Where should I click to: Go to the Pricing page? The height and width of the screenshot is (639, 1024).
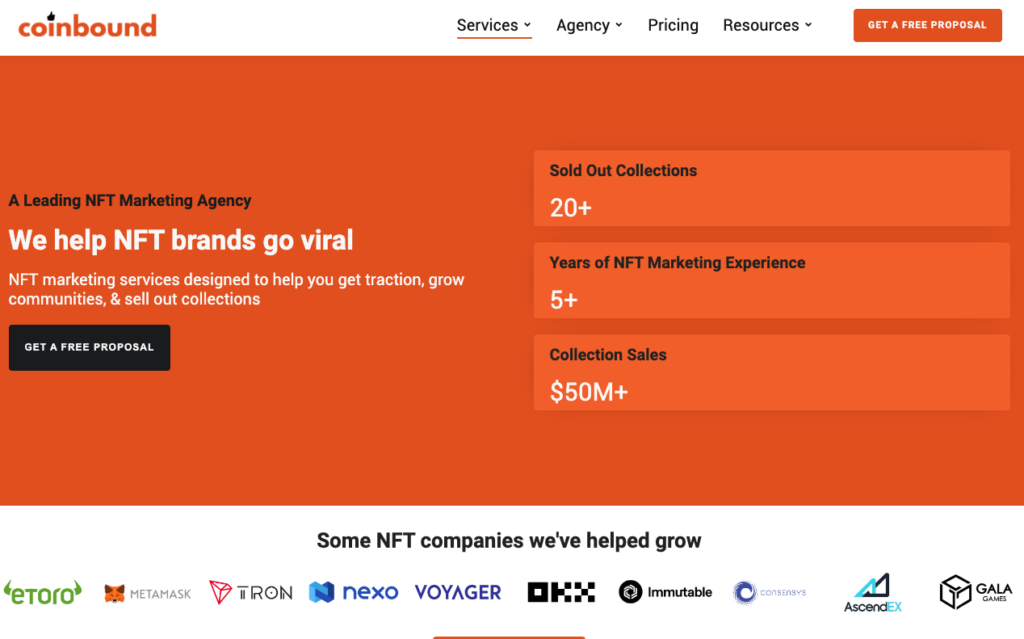tap(673, 25)
